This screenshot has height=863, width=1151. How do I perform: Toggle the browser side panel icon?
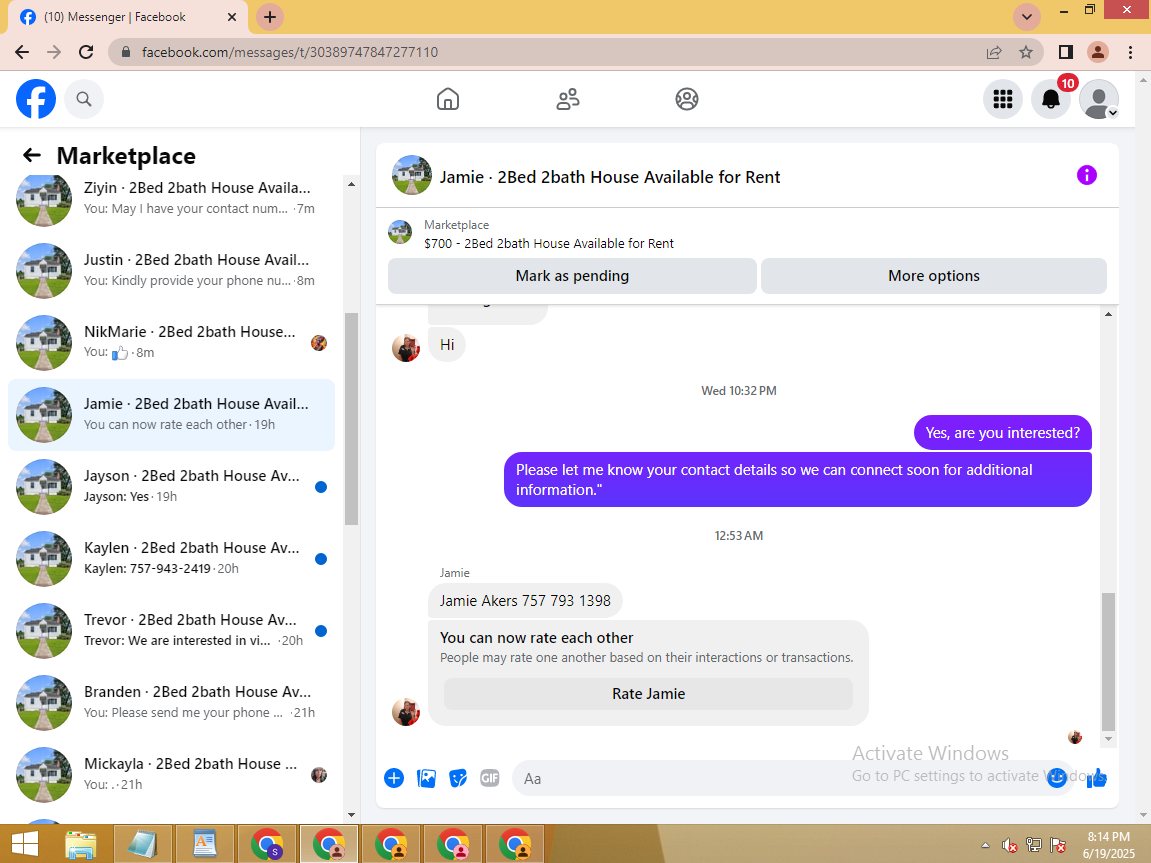(1066, 52)
